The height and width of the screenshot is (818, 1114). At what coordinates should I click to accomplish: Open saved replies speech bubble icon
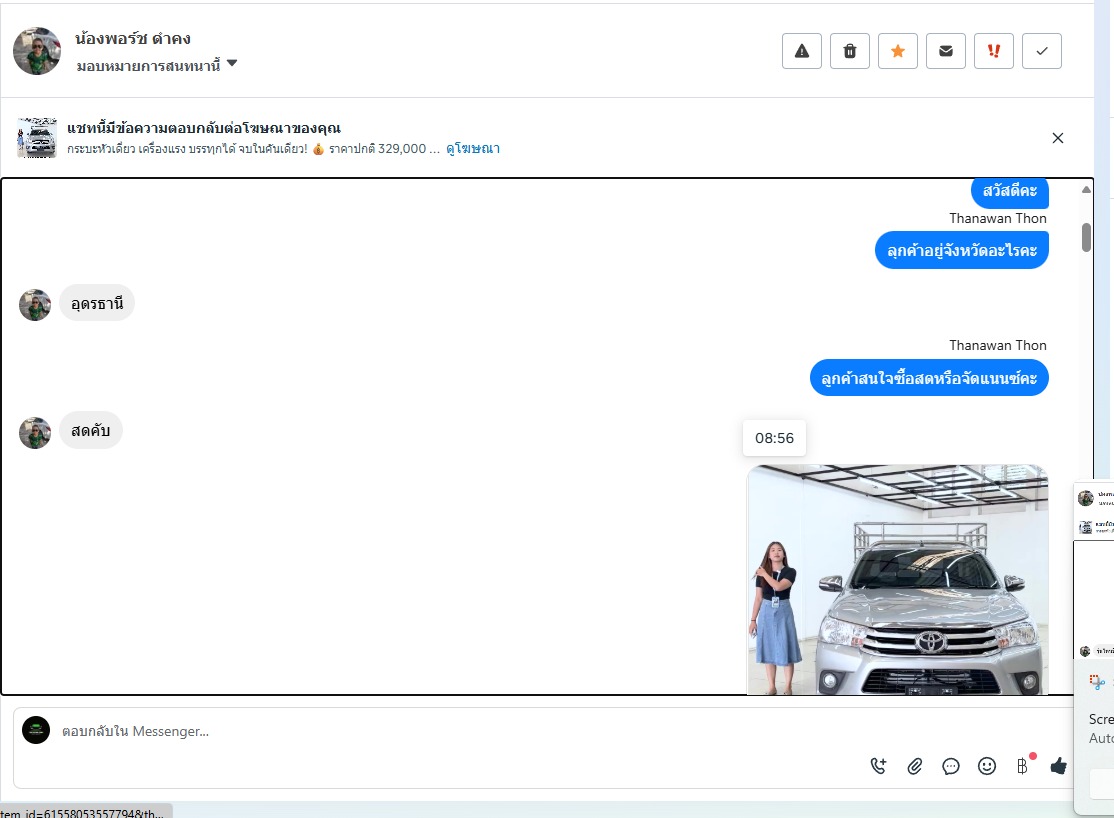950,766
